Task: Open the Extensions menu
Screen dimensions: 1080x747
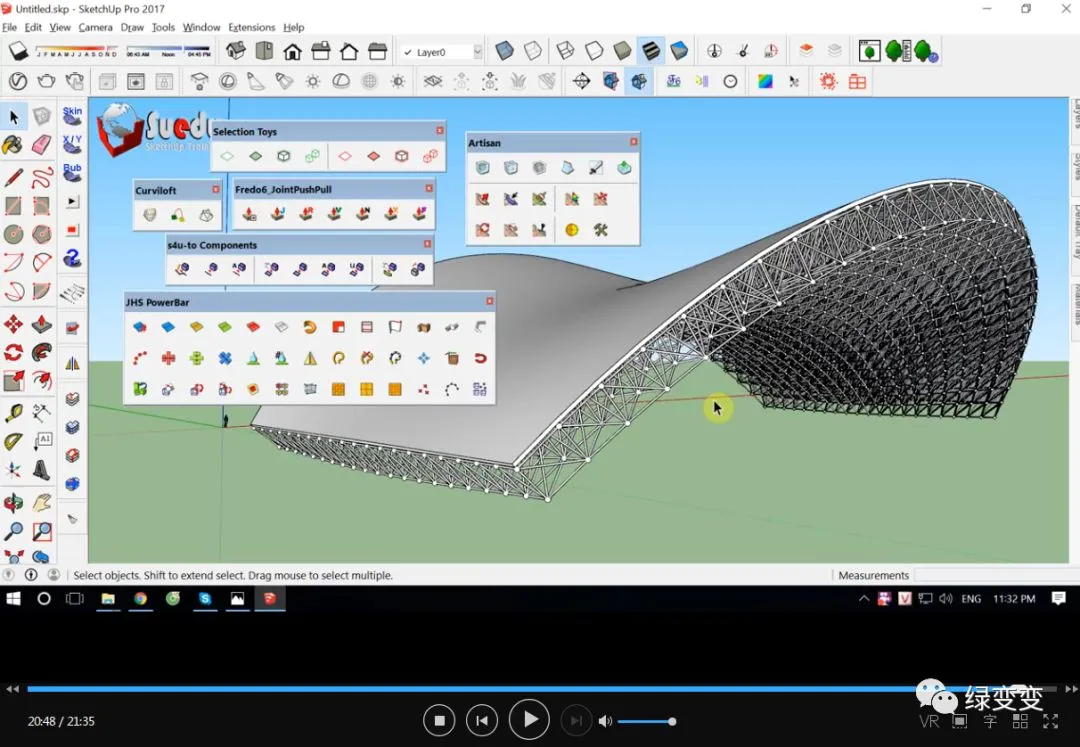Action: click(251, 27)
